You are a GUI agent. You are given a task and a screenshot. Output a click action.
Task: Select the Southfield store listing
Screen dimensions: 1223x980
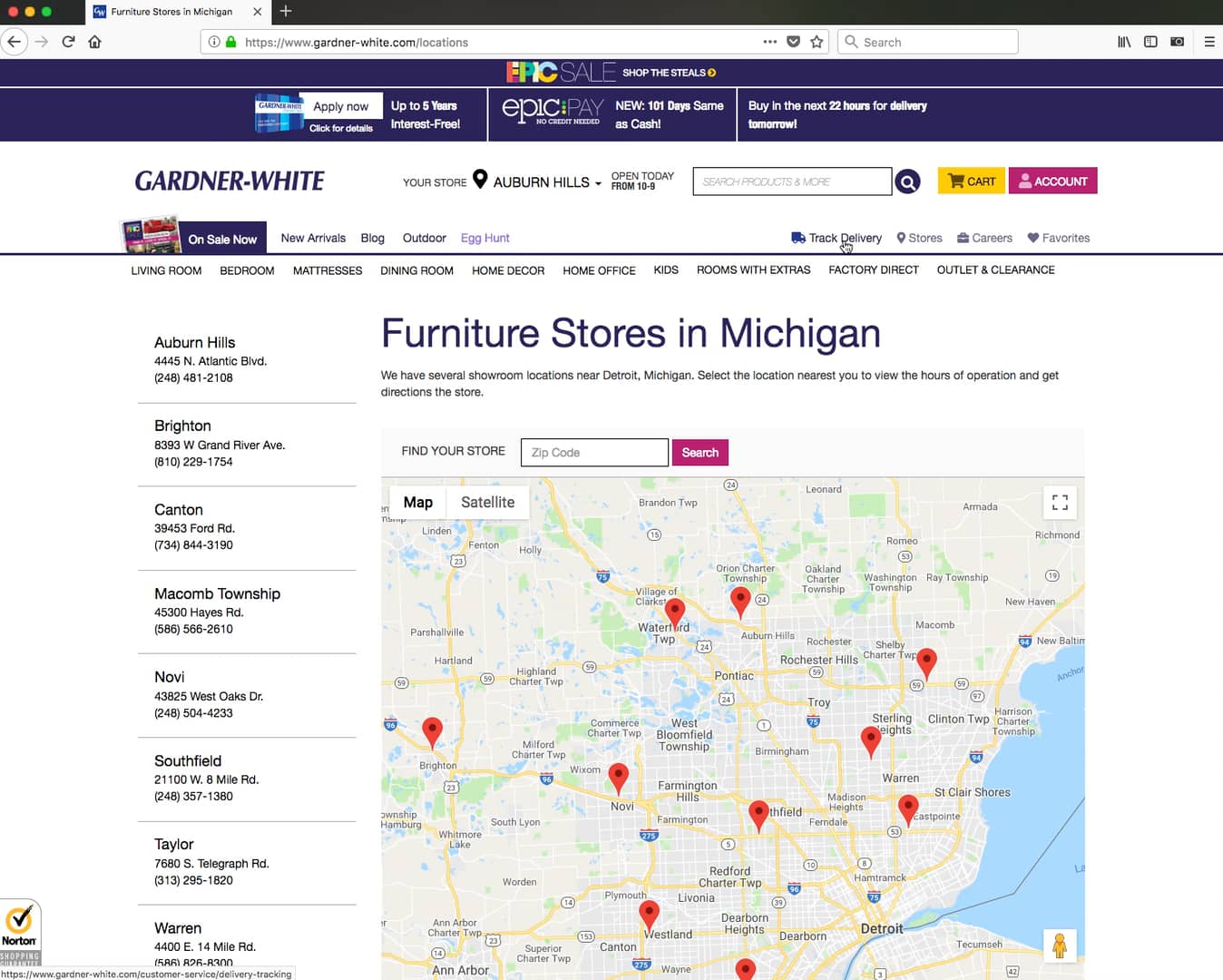[247, 779]
